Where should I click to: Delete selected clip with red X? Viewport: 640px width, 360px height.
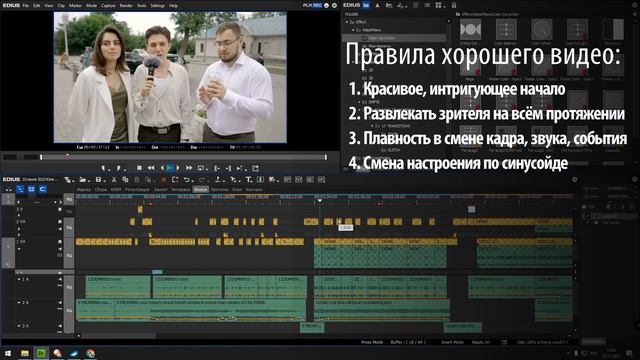[x=164, y=180]
